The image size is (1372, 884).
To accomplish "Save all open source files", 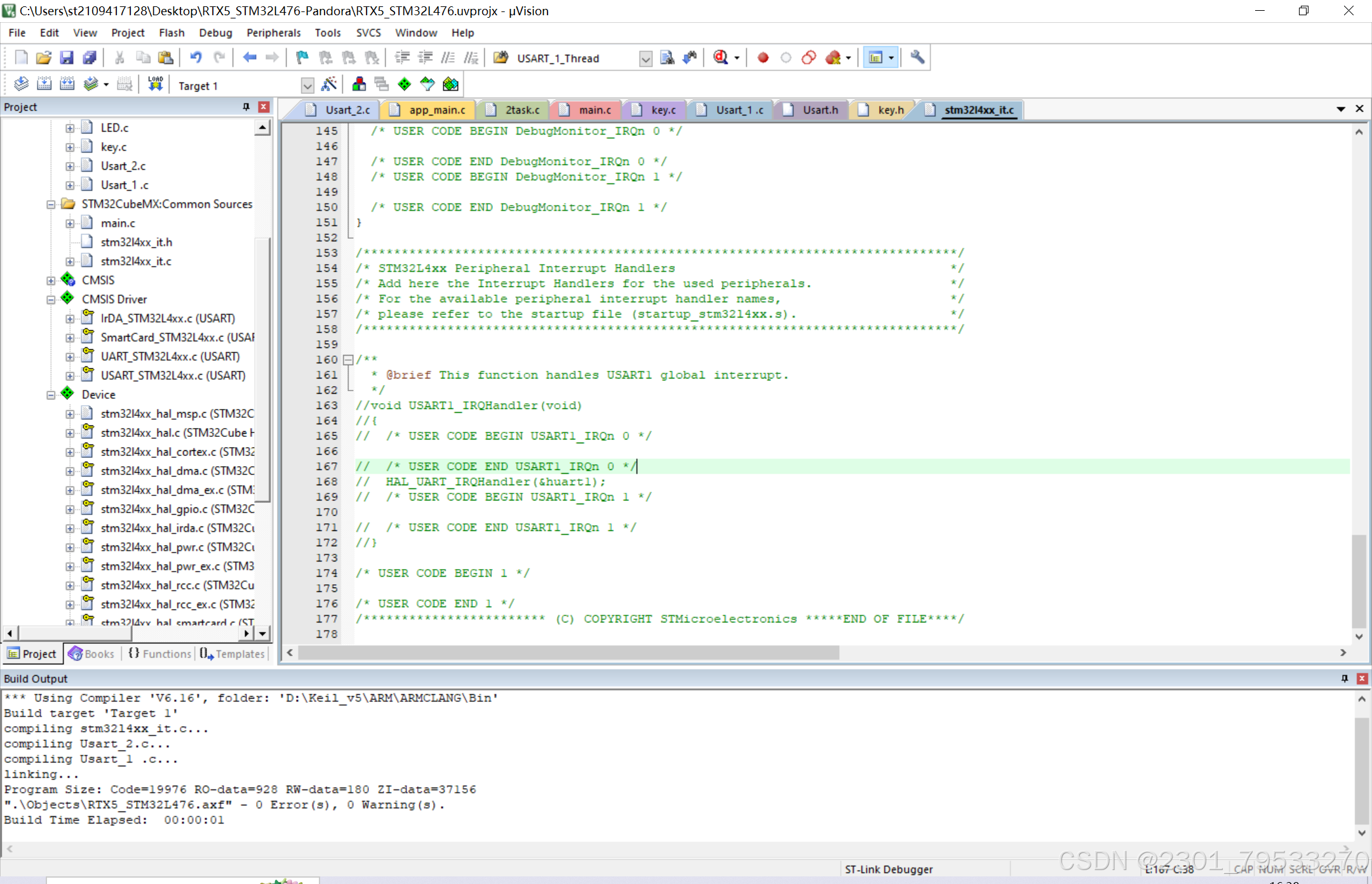I will pos(90,57).
